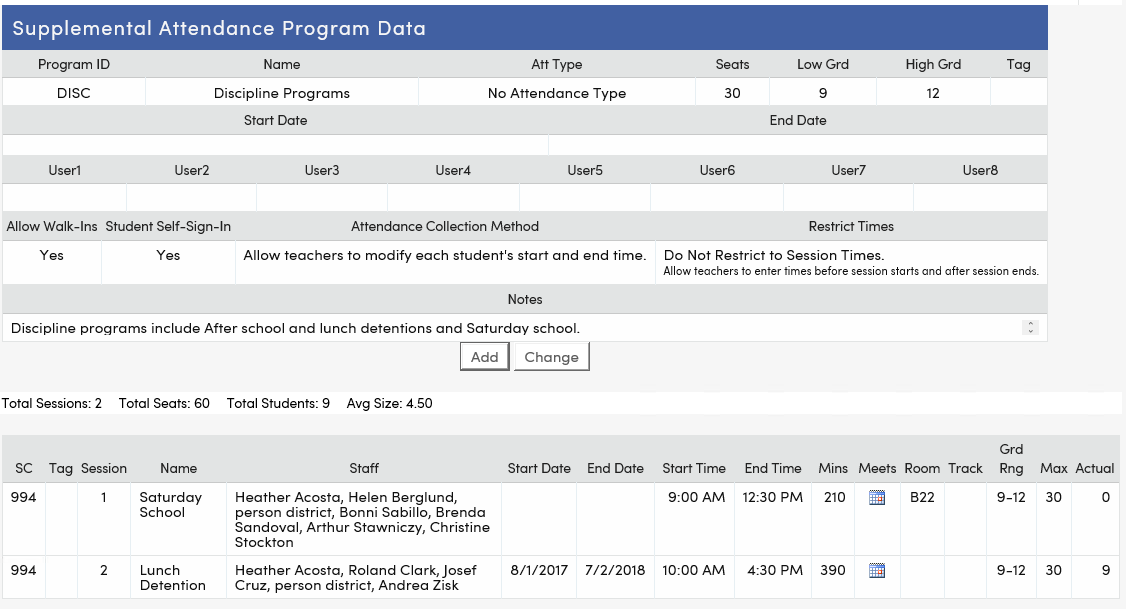Click the Staff column header
Image resolution: width=1126 pixels, height=609 pixels.
[364, 468]
